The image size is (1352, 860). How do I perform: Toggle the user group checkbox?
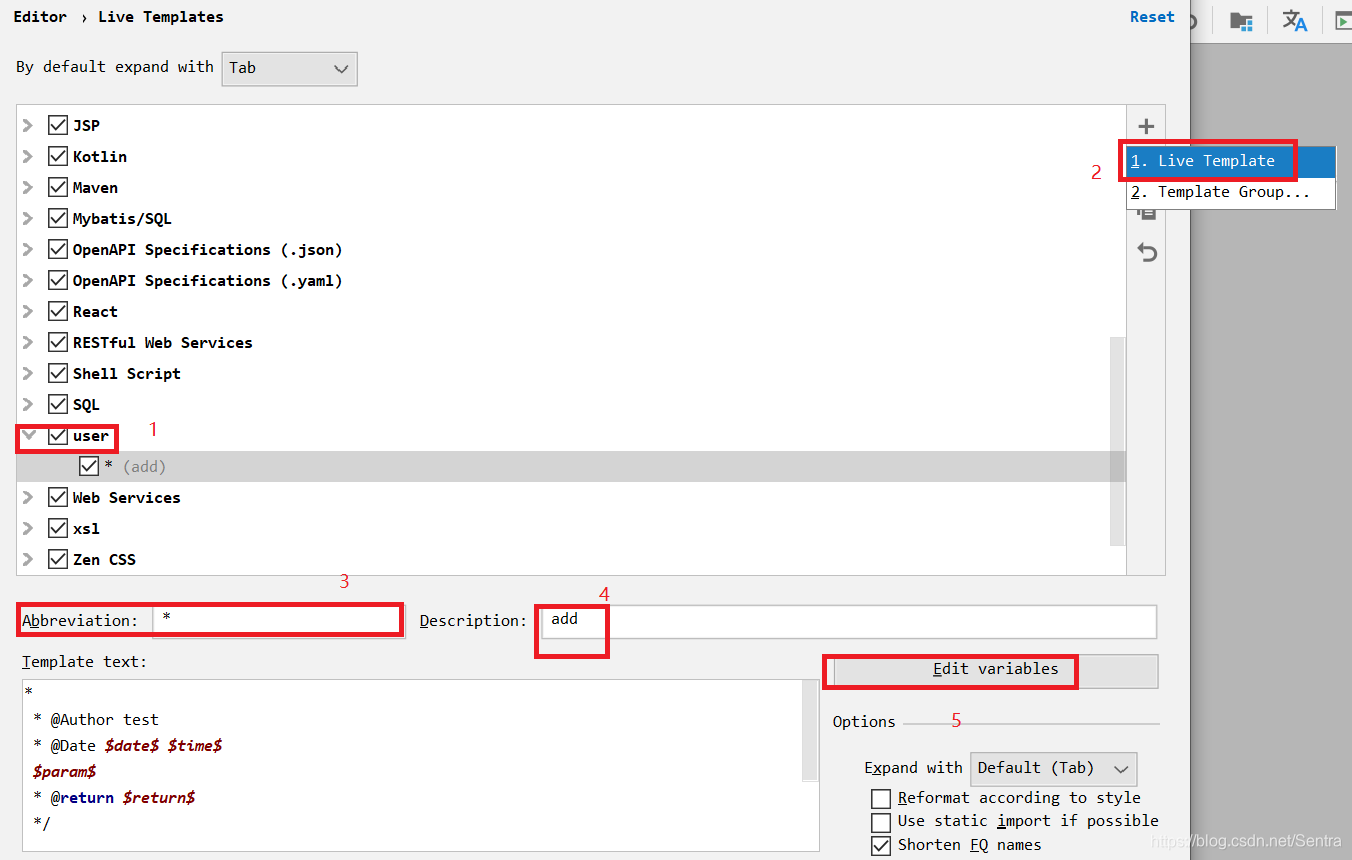coord(58,435)
